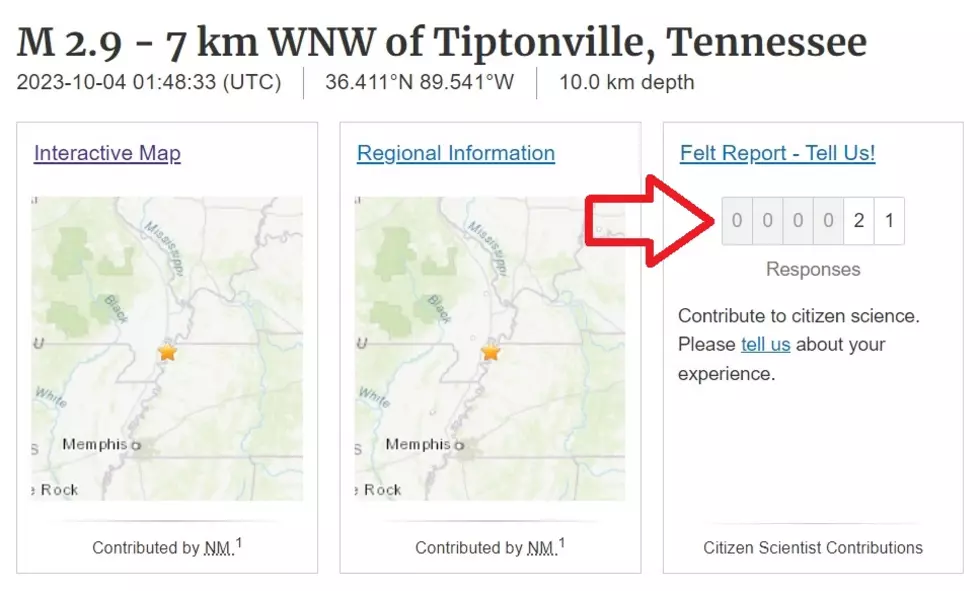Click the star epicenter on Interactive Map
Screen dimensions: 980x591
[x=168, y=352]
